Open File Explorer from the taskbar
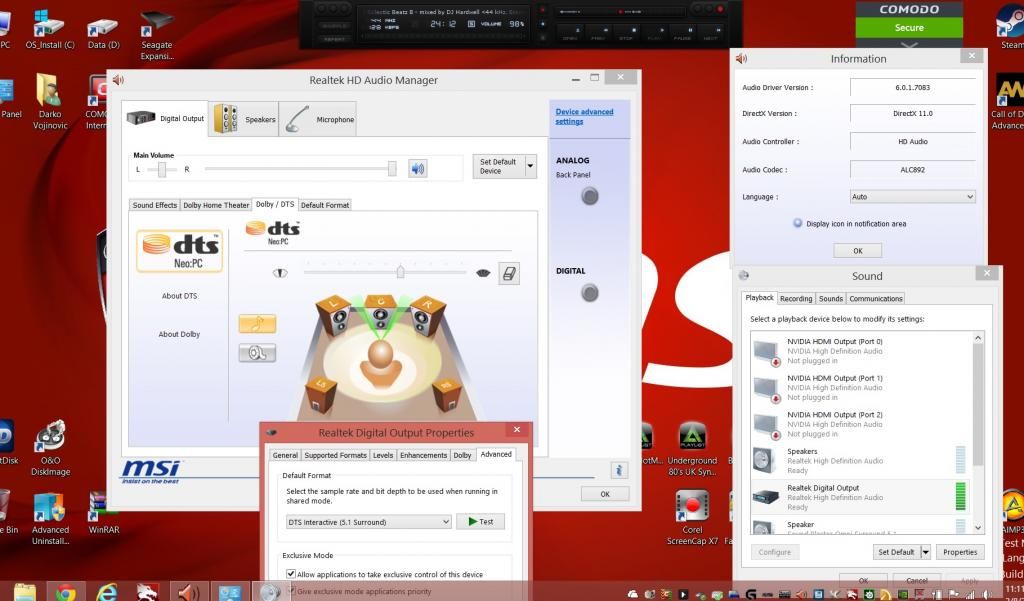The height and width of the screenshot is (601, 1024). [25, 592]
